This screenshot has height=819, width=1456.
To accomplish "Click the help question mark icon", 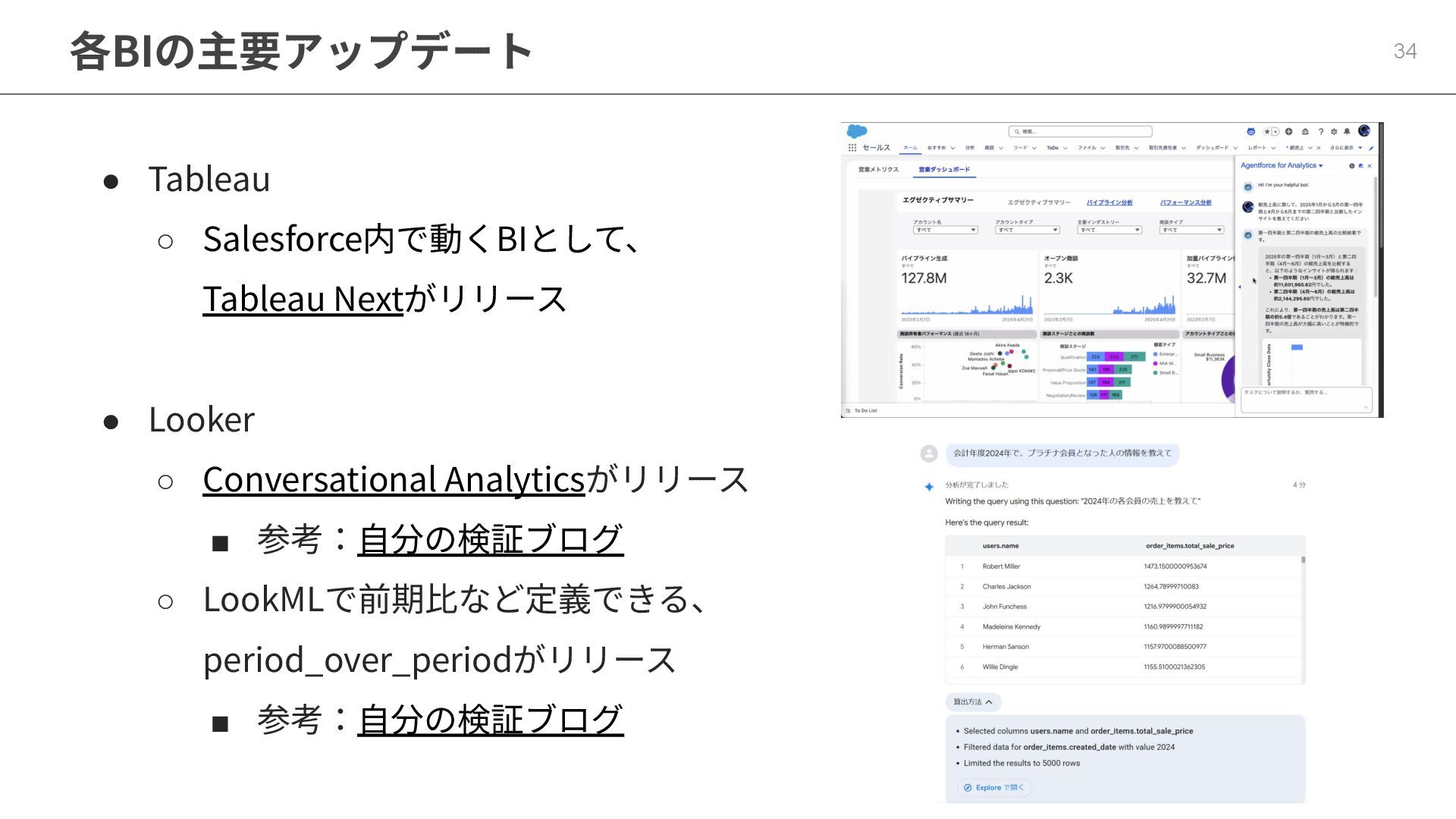I will coord(1320,132).
